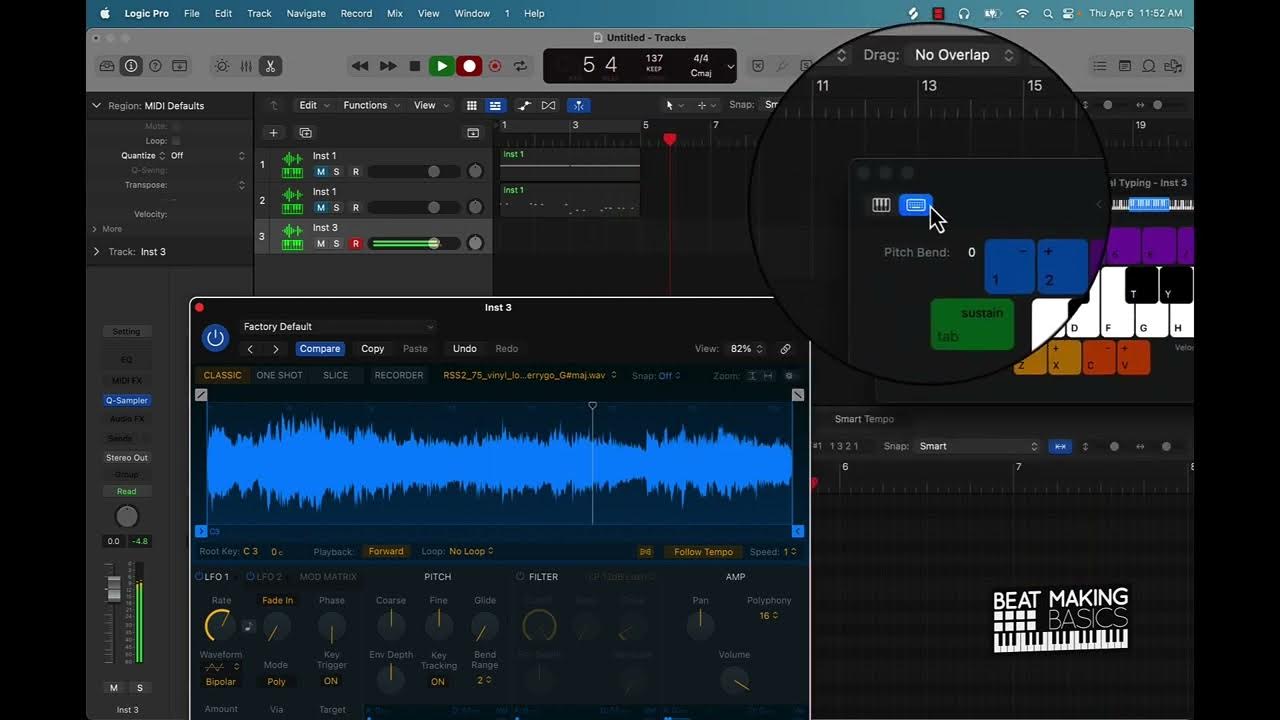Open the Loop No Loop dropdown
The height and width of the screenshot is (720, 1280).
tap(471, 551)
